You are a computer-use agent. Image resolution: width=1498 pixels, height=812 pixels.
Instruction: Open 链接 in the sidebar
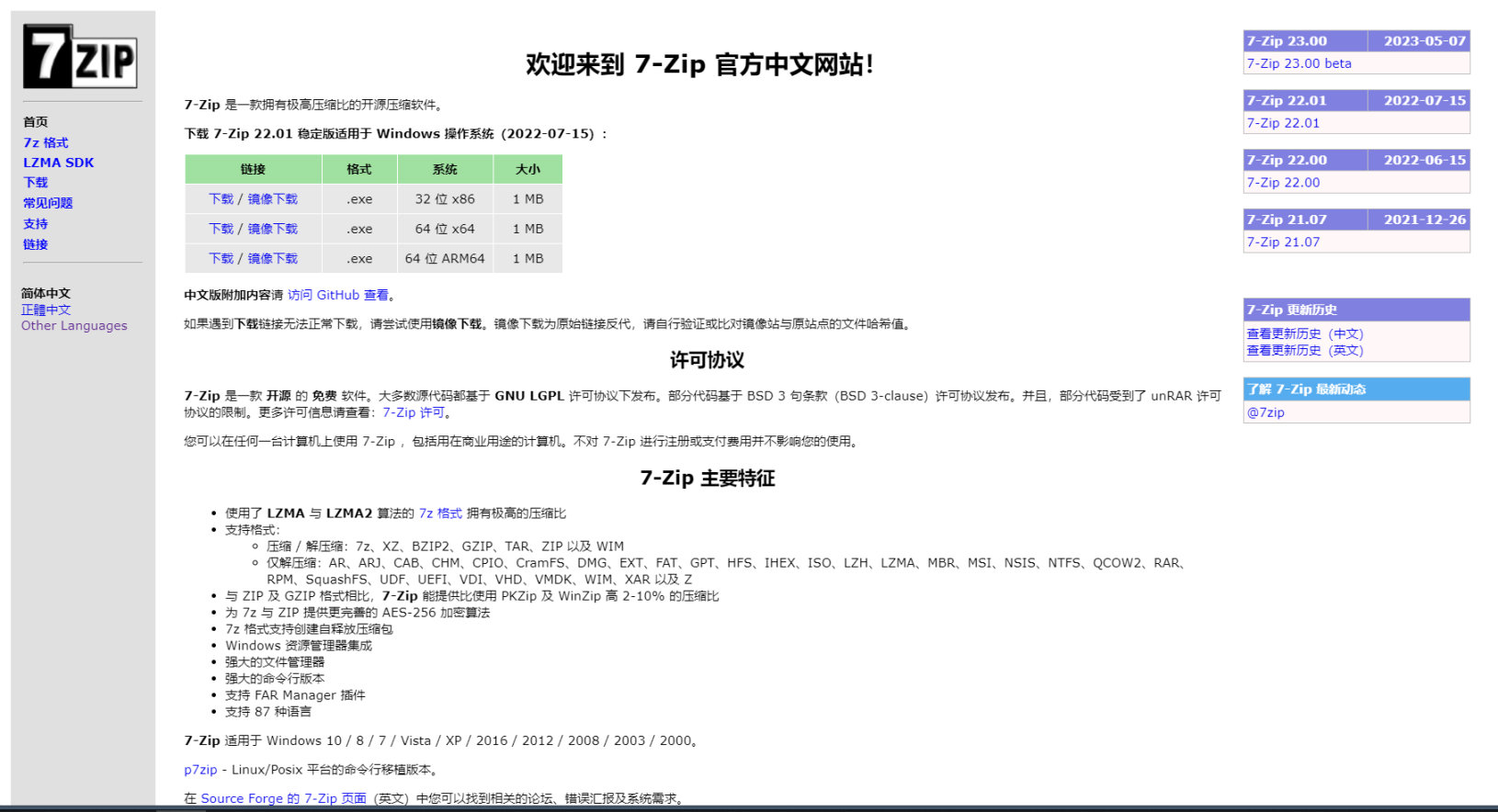point(36,244)
